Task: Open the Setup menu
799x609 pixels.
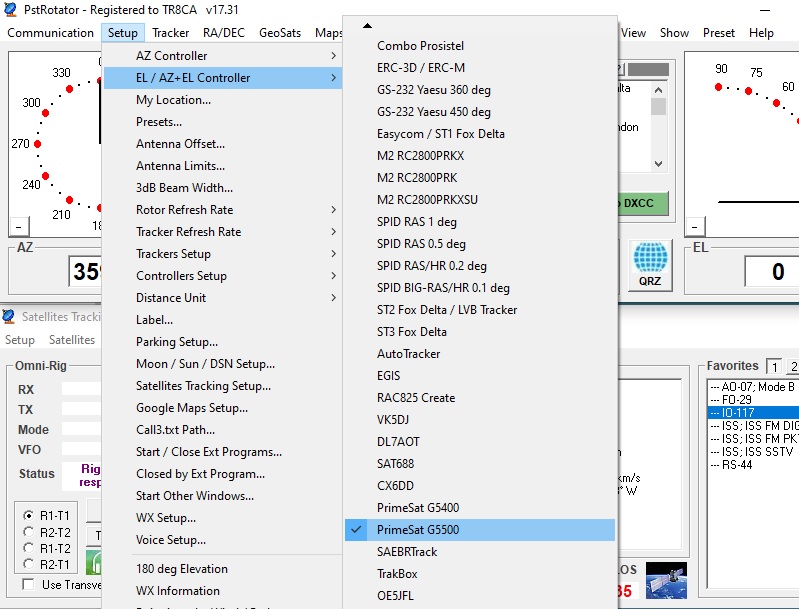Action: pos(123,33)
